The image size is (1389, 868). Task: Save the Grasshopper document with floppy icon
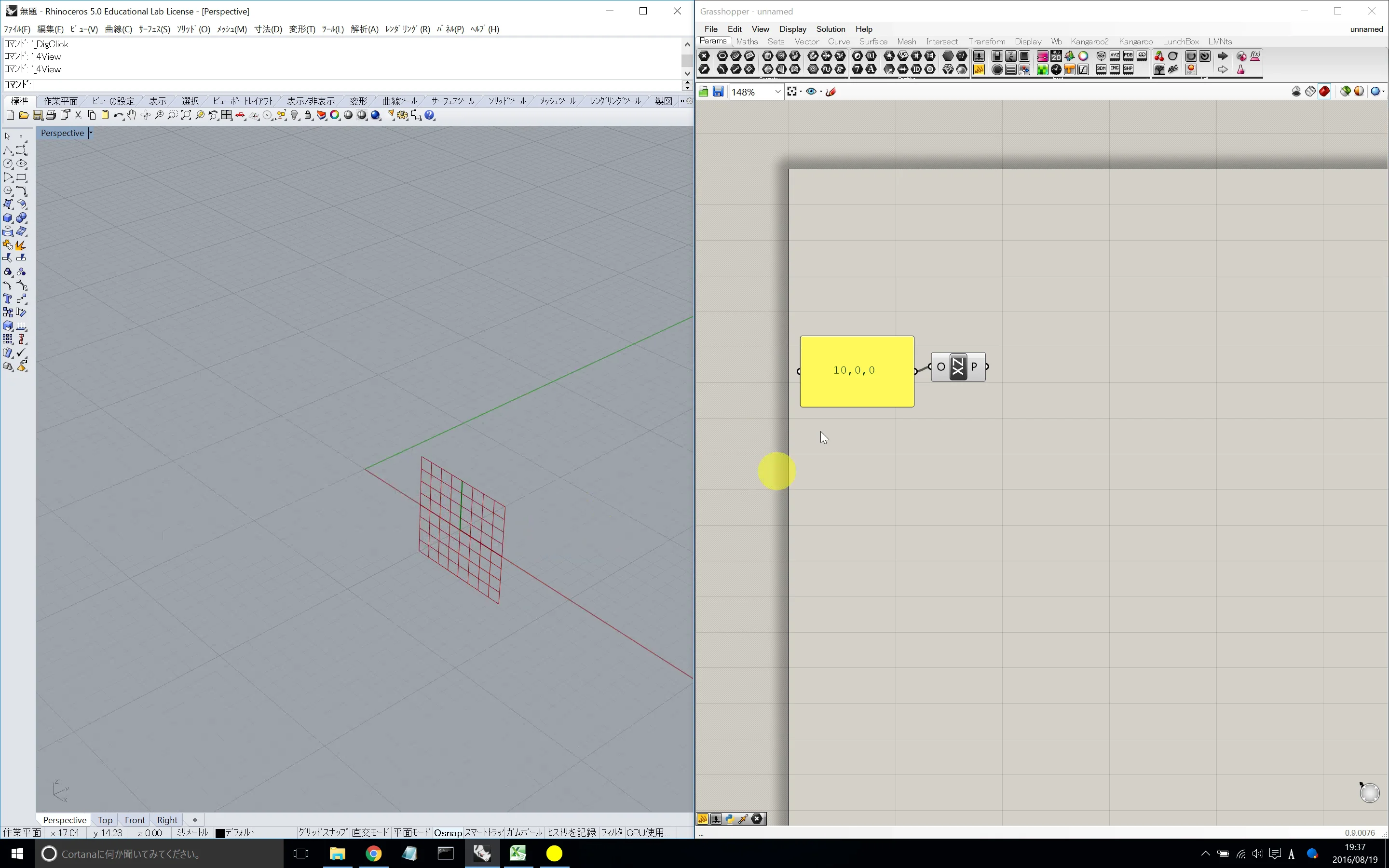click(x=718, y=92)
